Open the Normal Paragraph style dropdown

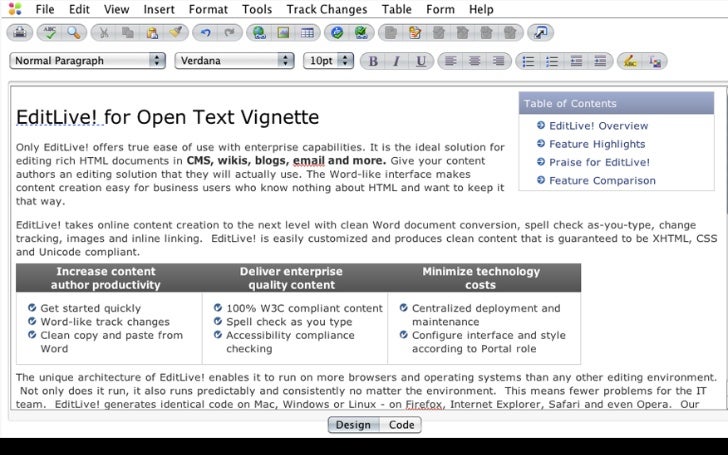[x=87, y=61]
